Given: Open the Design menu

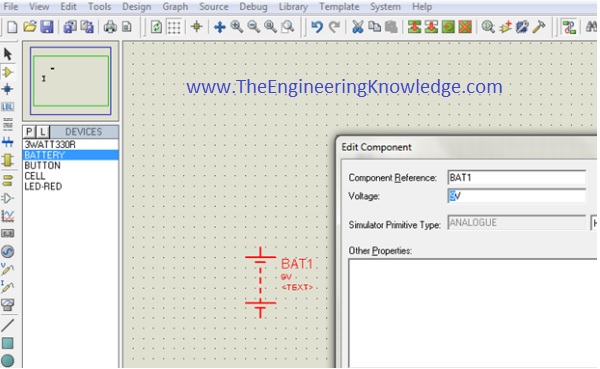Looking at the screenshot, I should point(136,7).
